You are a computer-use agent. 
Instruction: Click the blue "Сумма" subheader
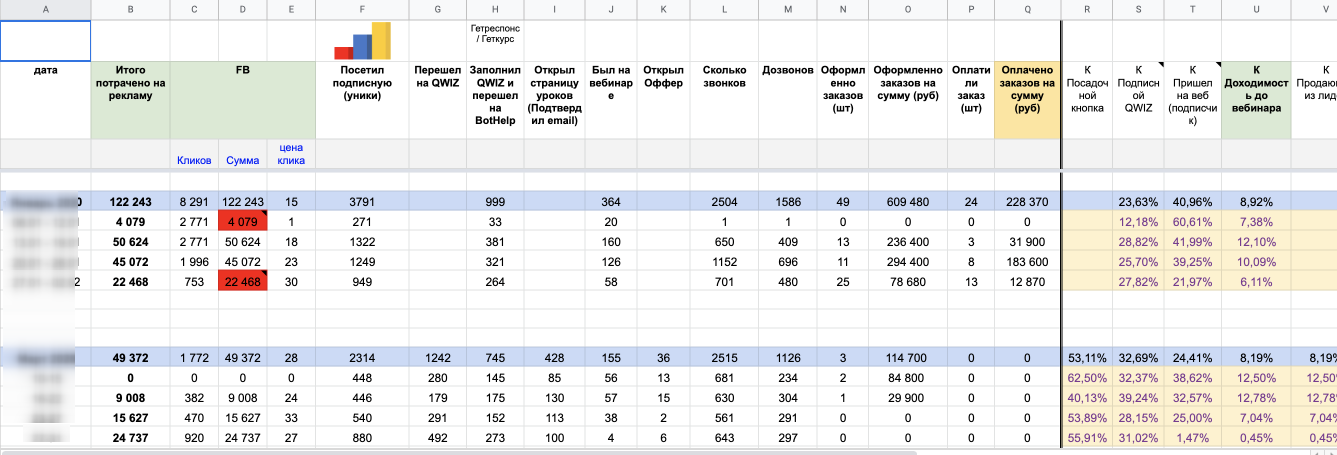243,159
